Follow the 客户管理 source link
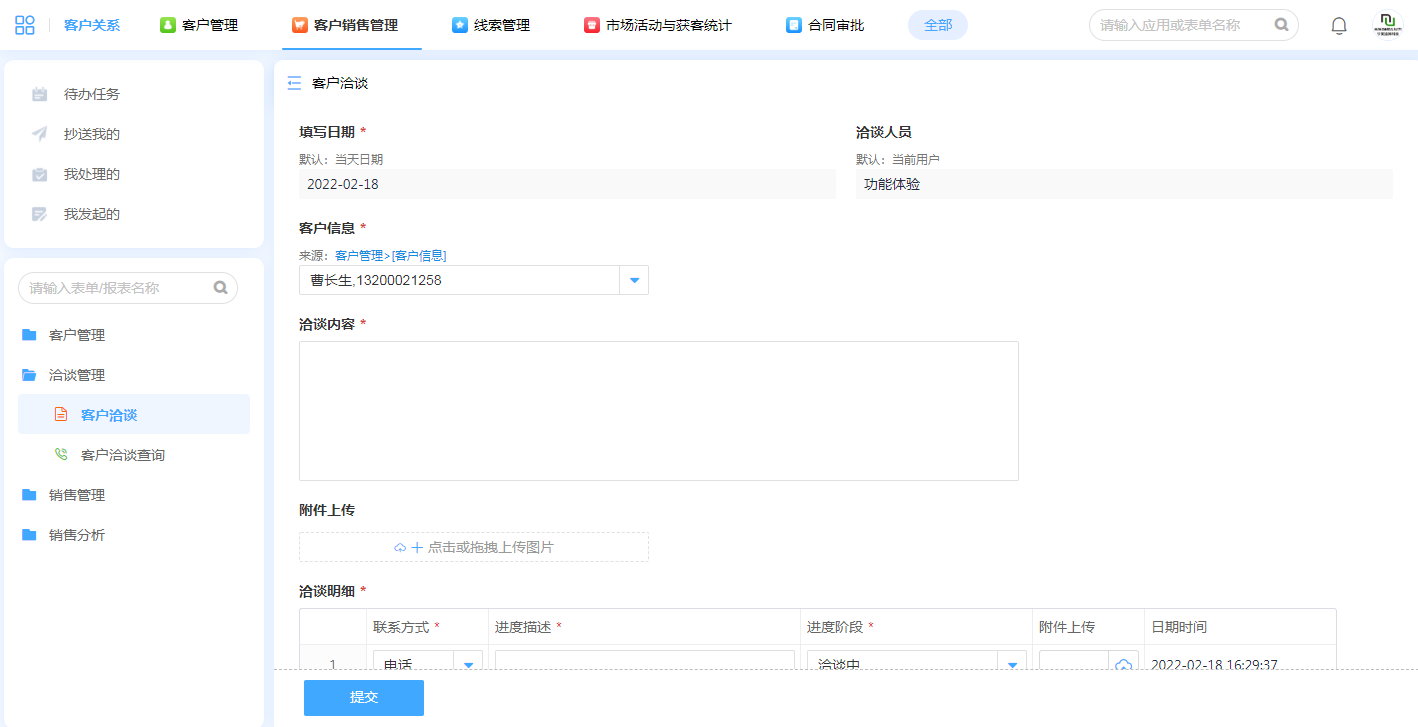 pos(358,256)
